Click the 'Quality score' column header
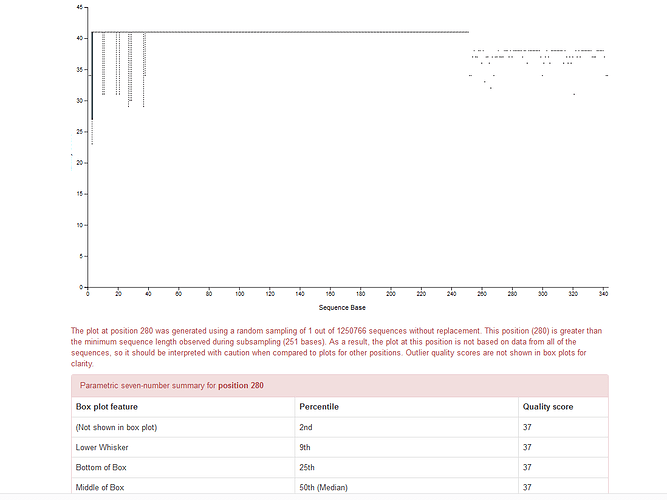 click(548, 407)
